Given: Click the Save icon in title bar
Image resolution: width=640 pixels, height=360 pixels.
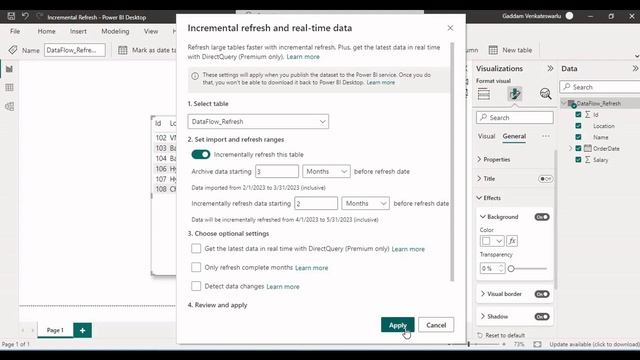Looking at the screenshot, I should point(11,16).
